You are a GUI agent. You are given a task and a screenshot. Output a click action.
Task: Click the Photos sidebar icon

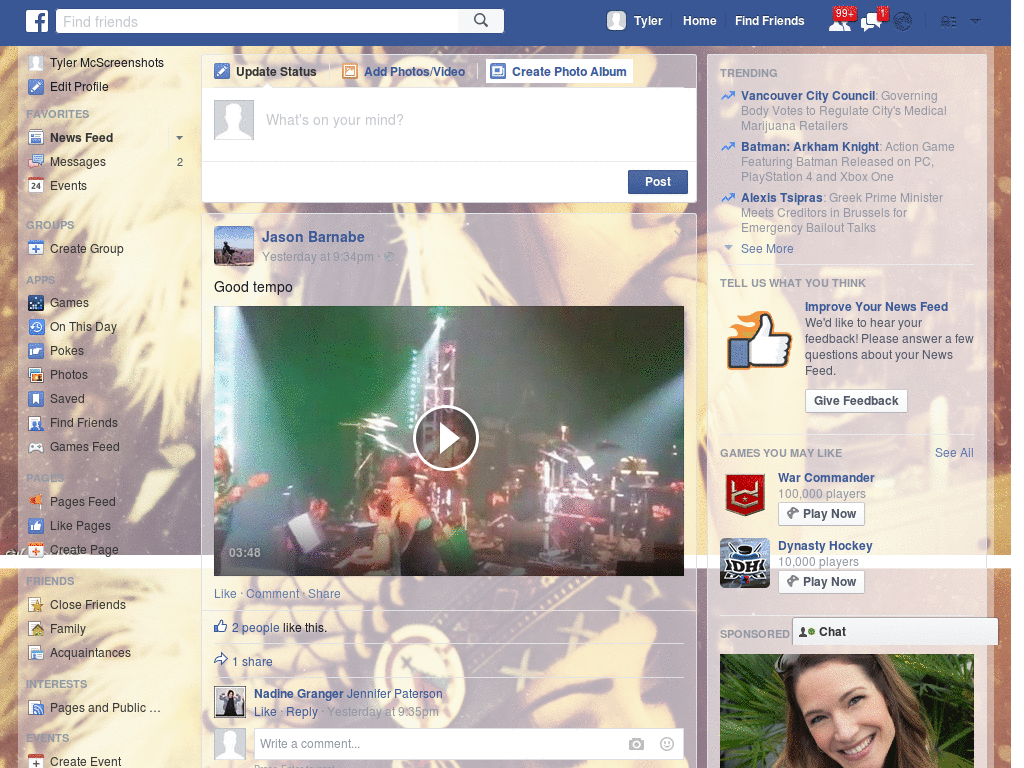point(37,375)
